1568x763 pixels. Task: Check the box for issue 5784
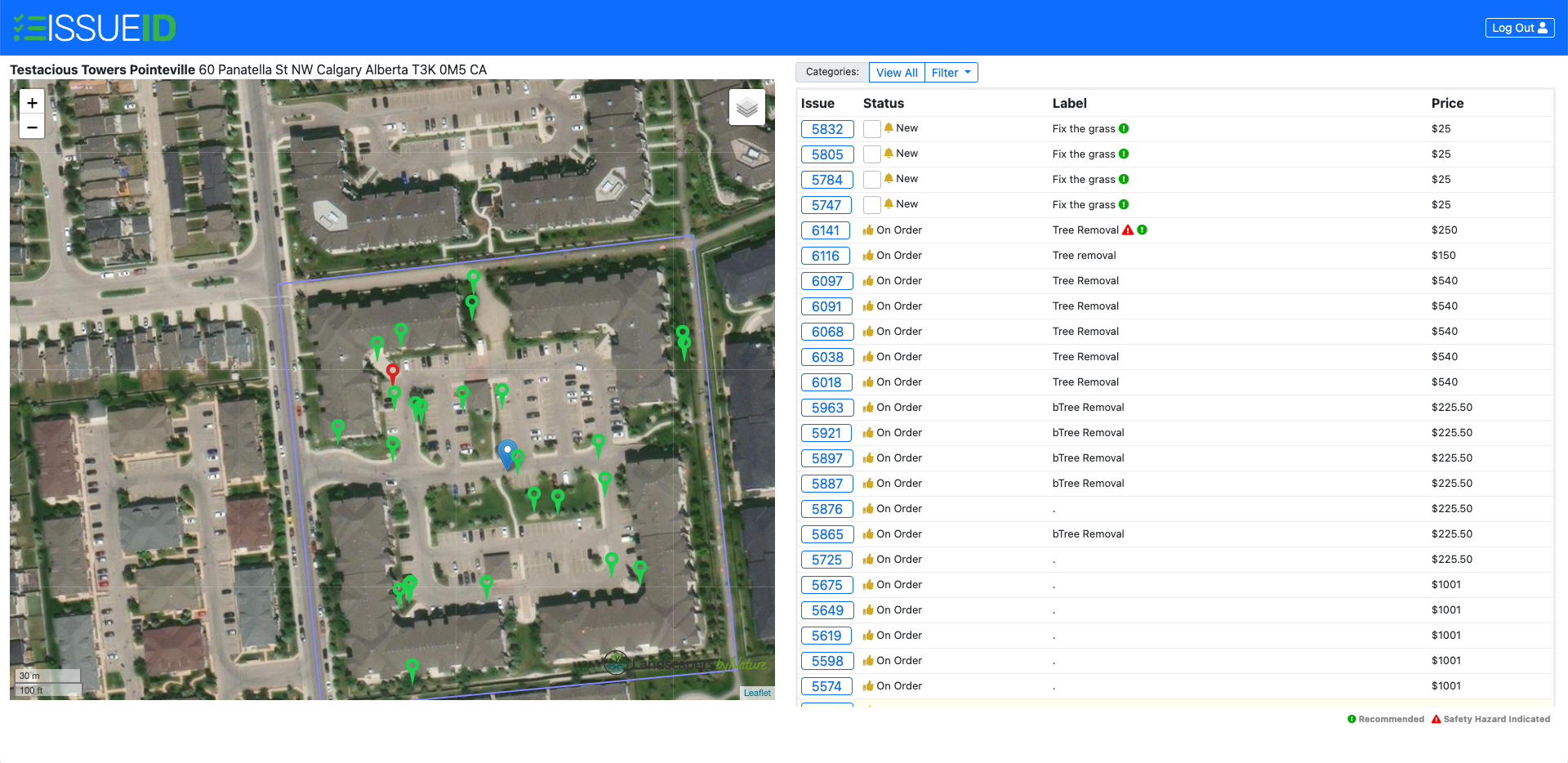point(872,180)
